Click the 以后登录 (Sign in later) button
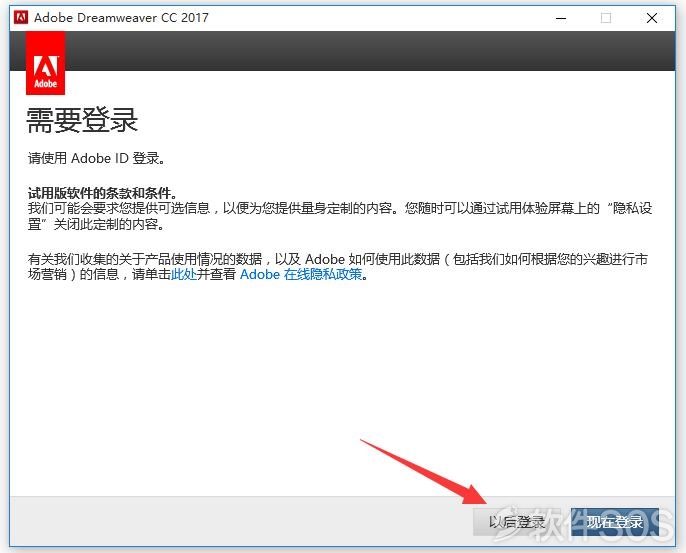Image resolution: width=686 pixels, height=553 pixels. pyautogui.click(x=517, y=522)
